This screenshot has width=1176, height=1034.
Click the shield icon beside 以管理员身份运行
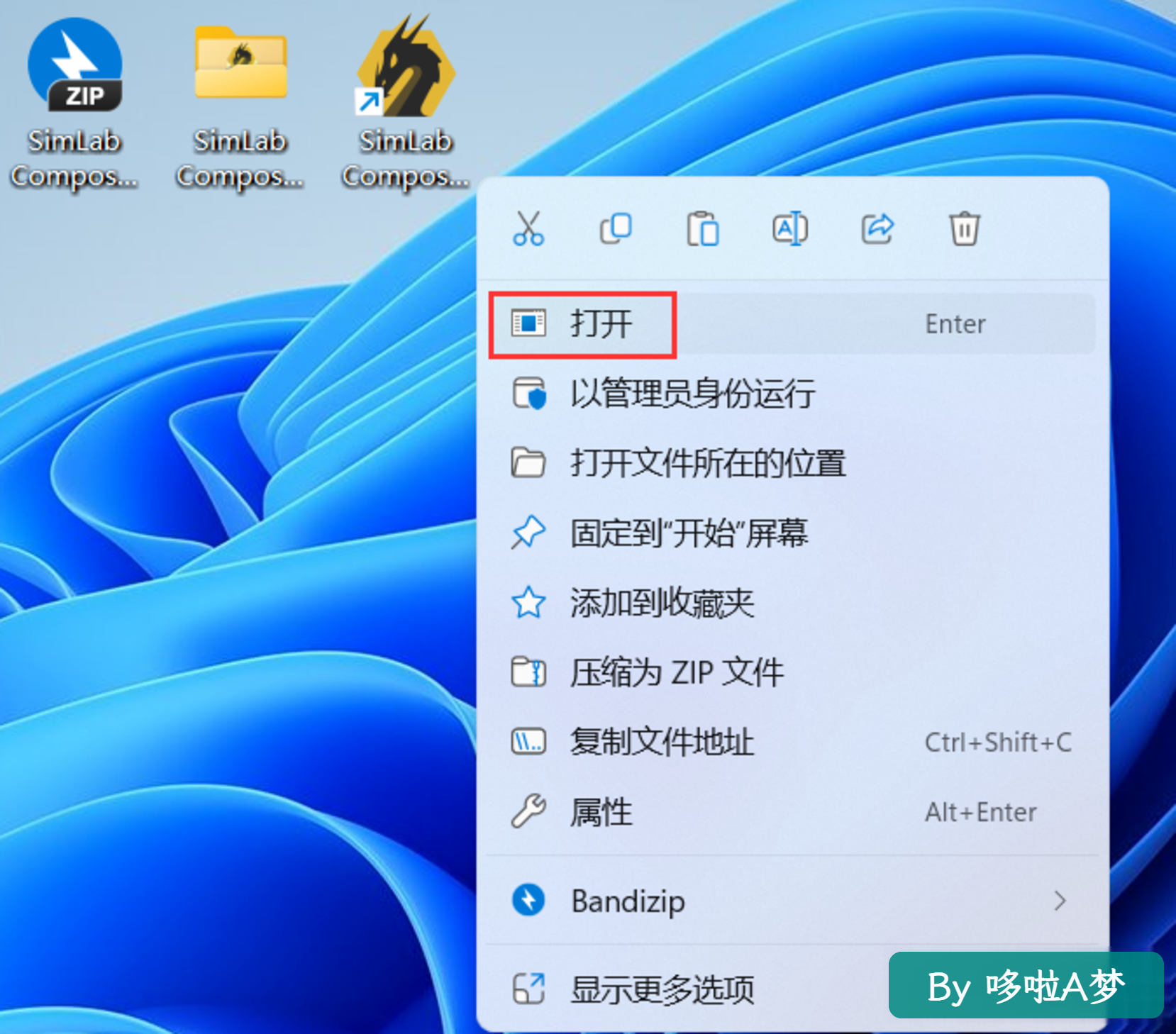click(x=528, y=394)
